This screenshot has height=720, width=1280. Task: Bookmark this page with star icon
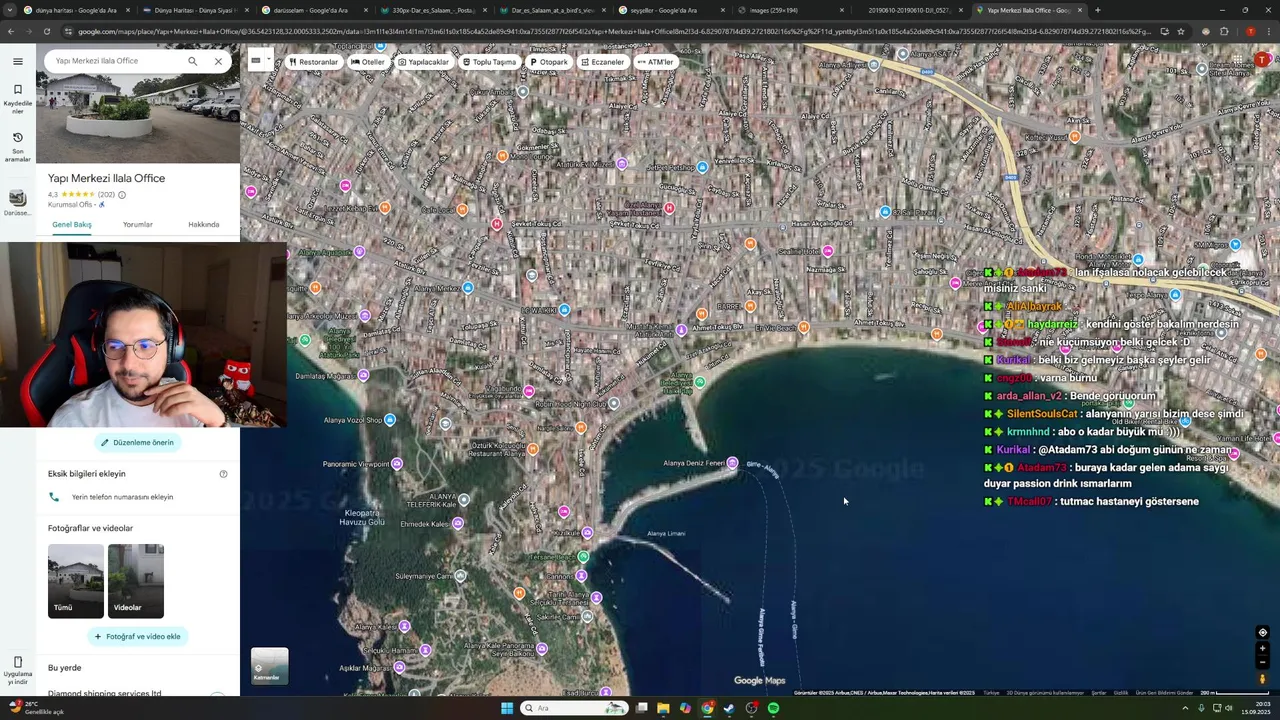click(1181, 32)
